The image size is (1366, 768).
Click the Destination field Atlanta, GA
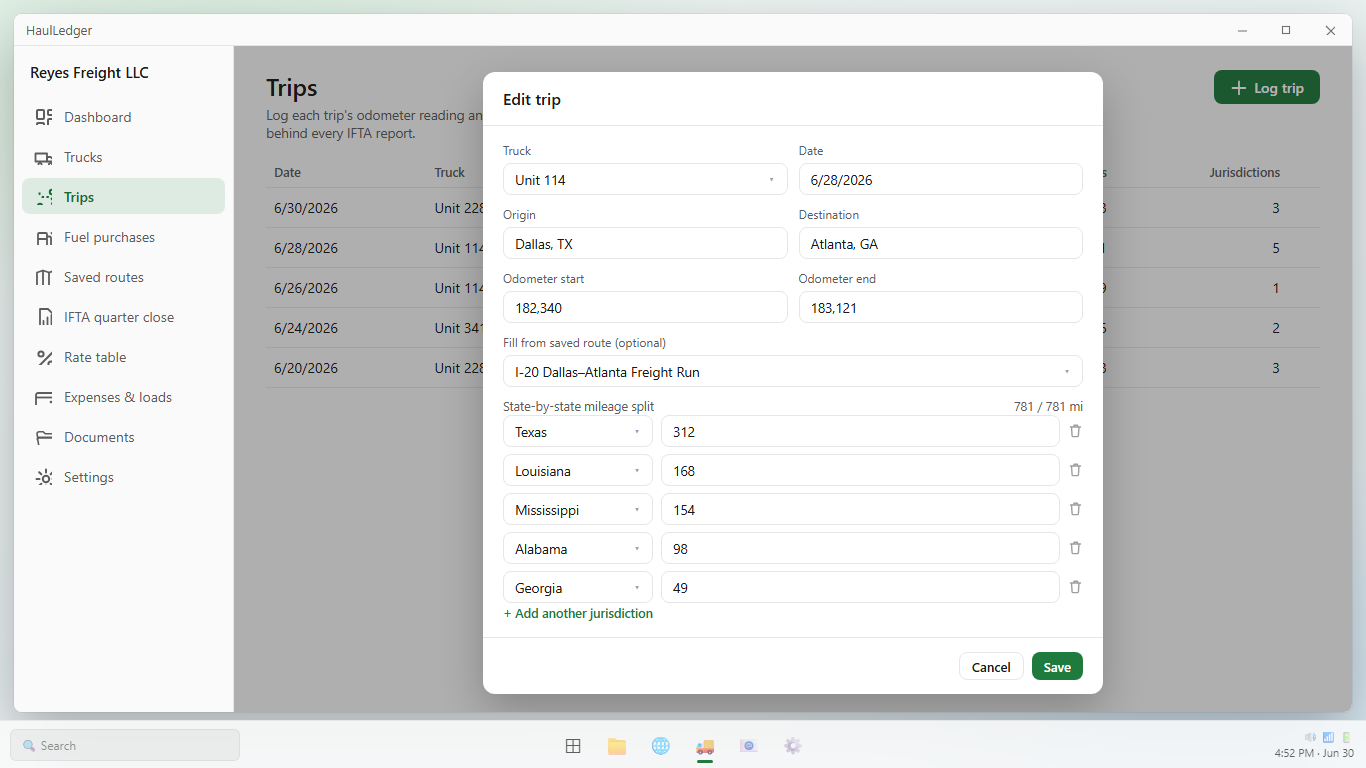click(x=941, y=244)
